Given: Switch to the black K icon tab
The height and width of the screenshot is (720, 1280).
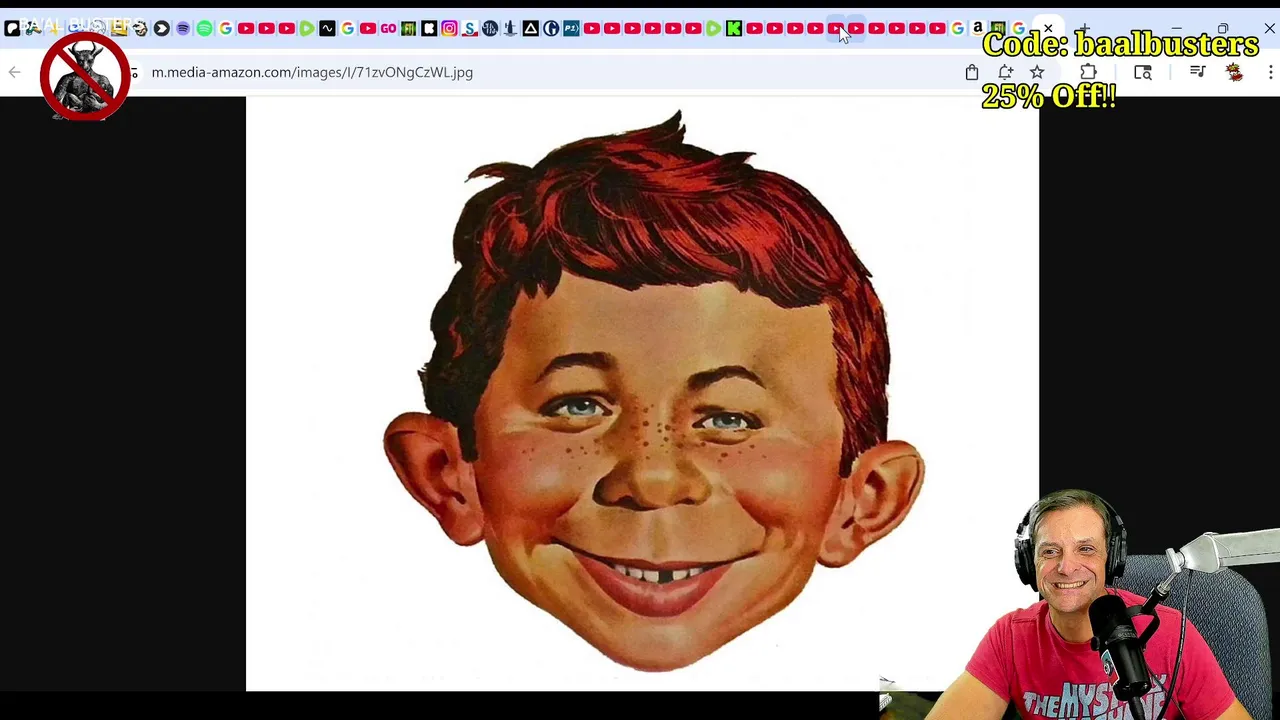Looking at the screenshot, I should click(x=429, y=28).
